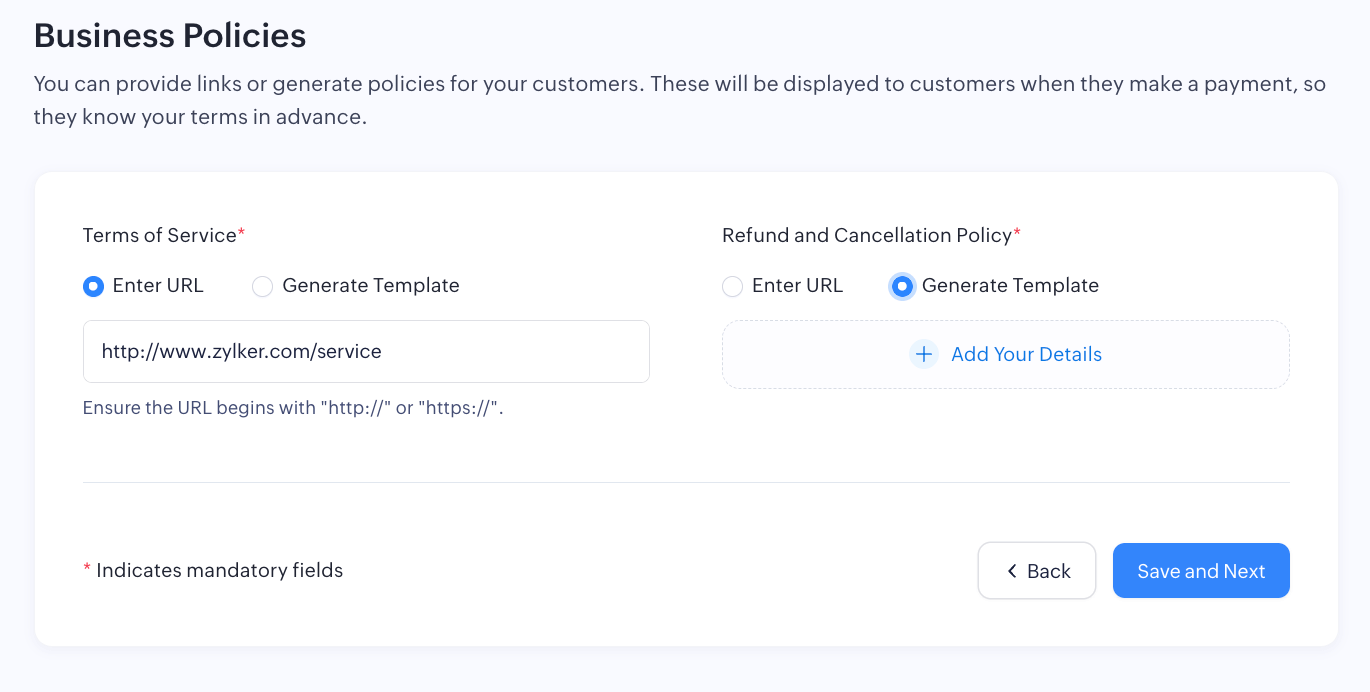Viewport: 1370px width, 692px height.
Task: Click the URL hint text about http://
Action: coord(292,408)
